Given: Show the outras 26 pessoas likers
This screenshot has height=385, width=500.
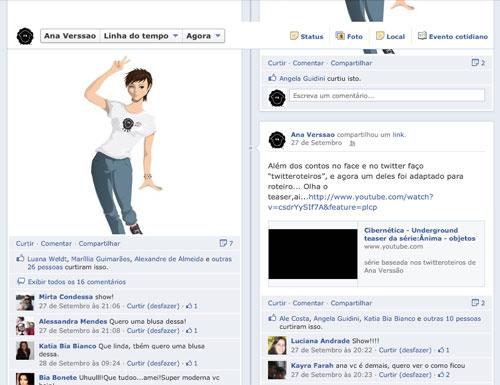Looking at the screenshot, I should (x=45, y=267).
